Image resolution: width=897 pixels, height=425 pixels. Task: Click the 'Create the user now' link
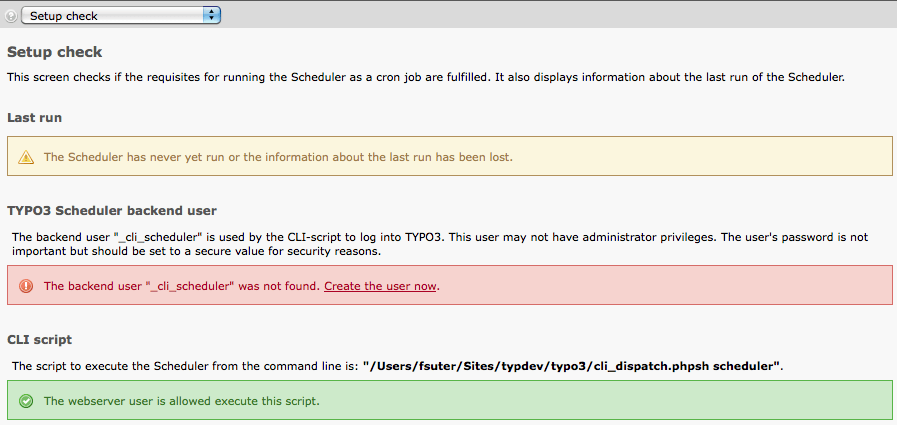(x=380, y=286)
